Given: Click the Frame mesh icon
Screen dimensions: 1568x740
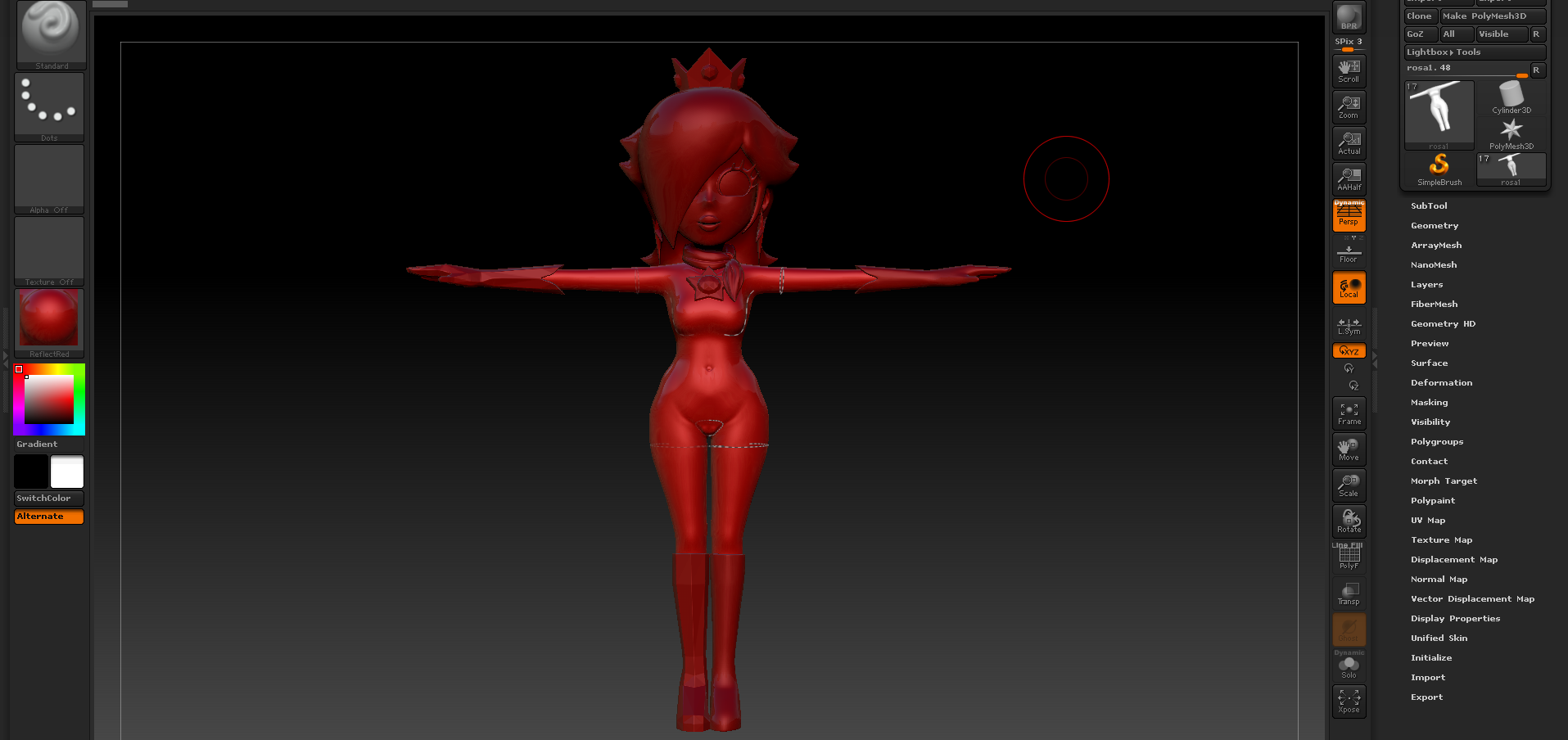Looking at the screenshot, I should pos(1349,413).
